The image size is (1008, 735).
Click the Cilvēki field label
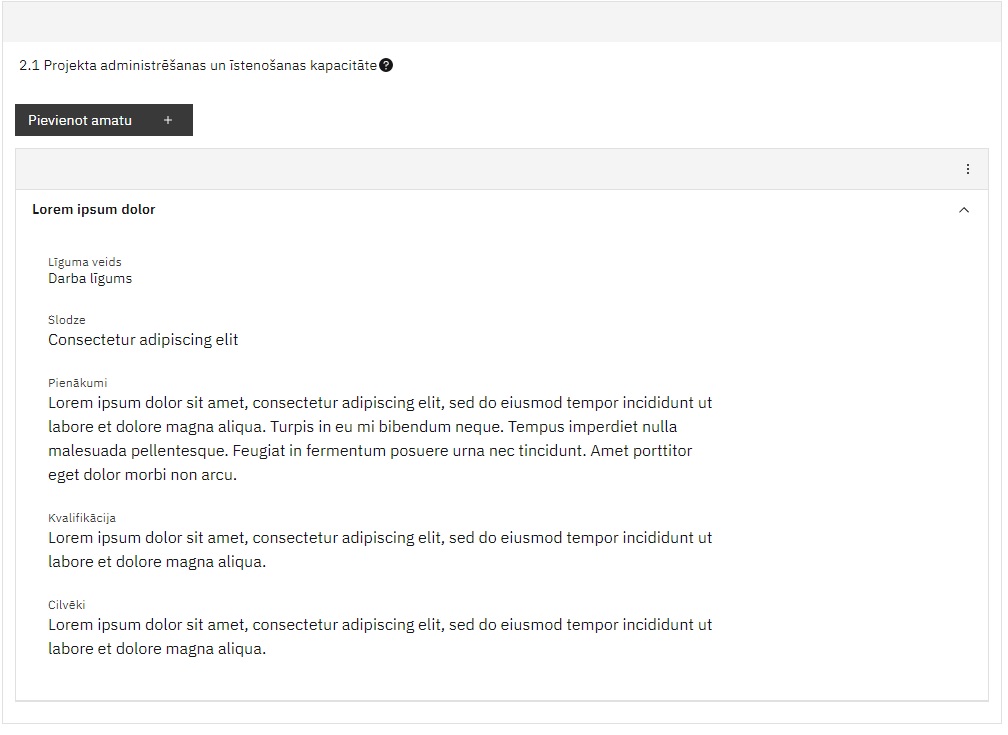point(67,604)
